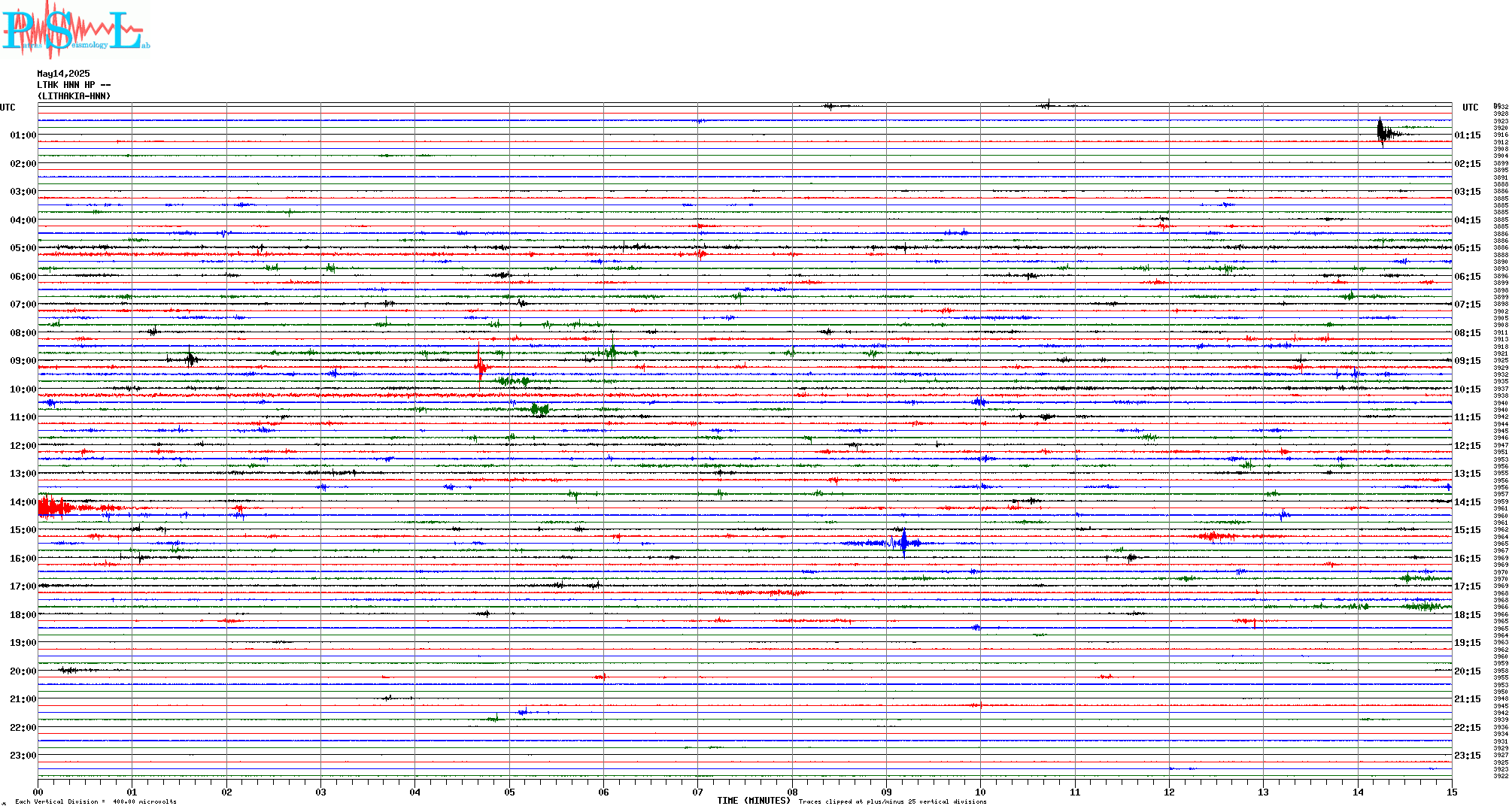1512x812 pixels.
Task: Click the (LITHAKIA-HNN) station name label
Action: point(74,96)
